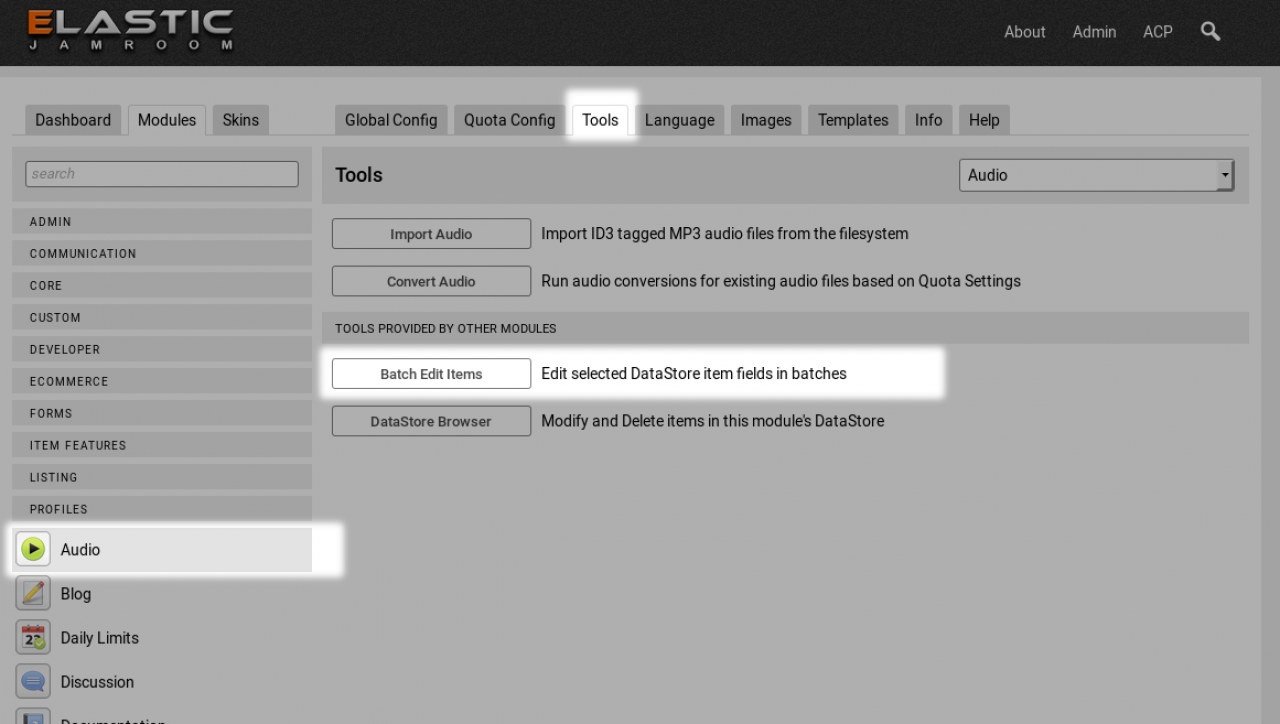Click the 'Tools' page heading
The width and height of the screenshot is (1280, 724).
359,175
